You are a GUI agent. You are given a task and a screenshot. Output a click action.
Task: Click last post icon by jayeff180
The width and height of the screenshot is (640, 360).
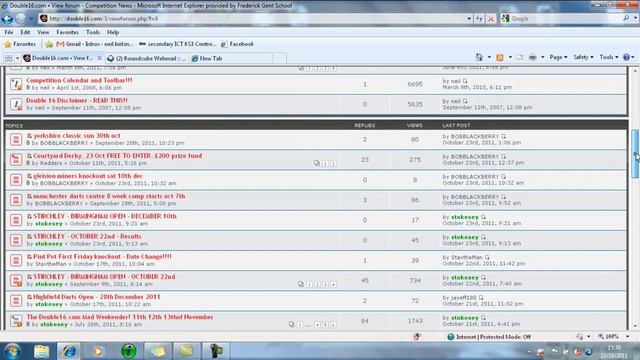(x=481, y=298)
